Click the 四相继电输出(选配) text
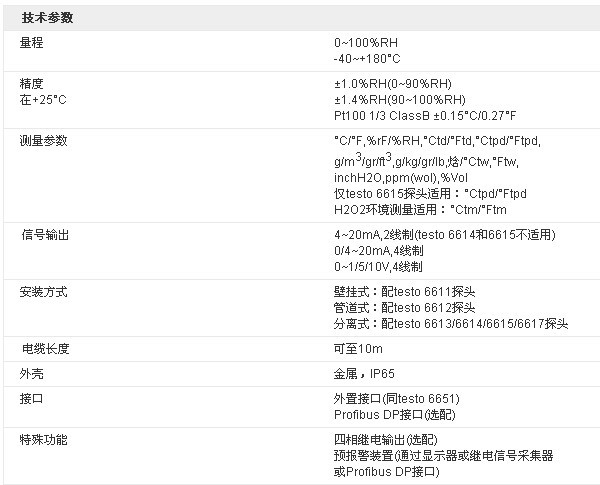Screen dimensions: 600x485 tap(384, 440)
